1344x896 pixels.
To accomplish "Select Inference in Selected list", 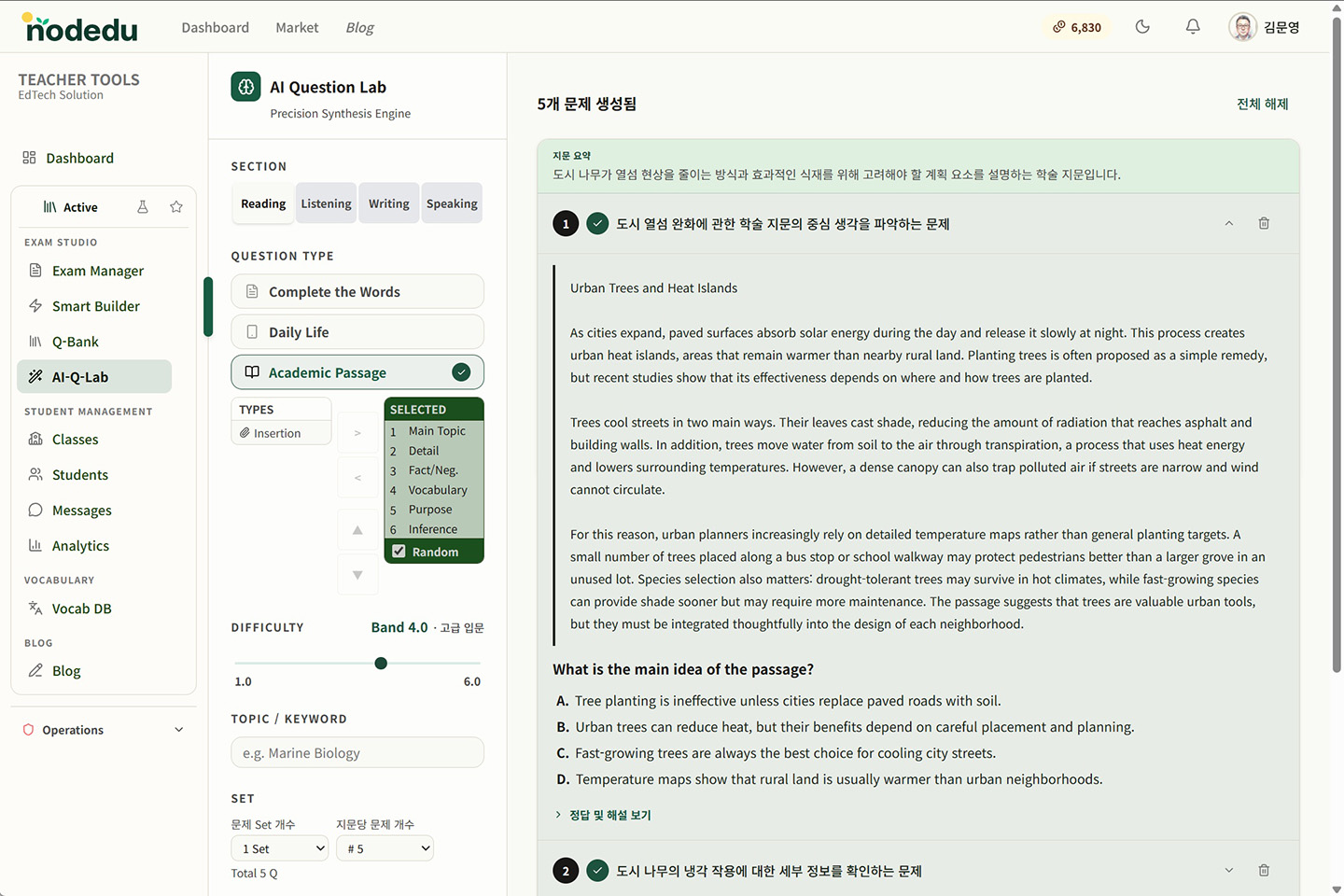I will click(434, 529).
